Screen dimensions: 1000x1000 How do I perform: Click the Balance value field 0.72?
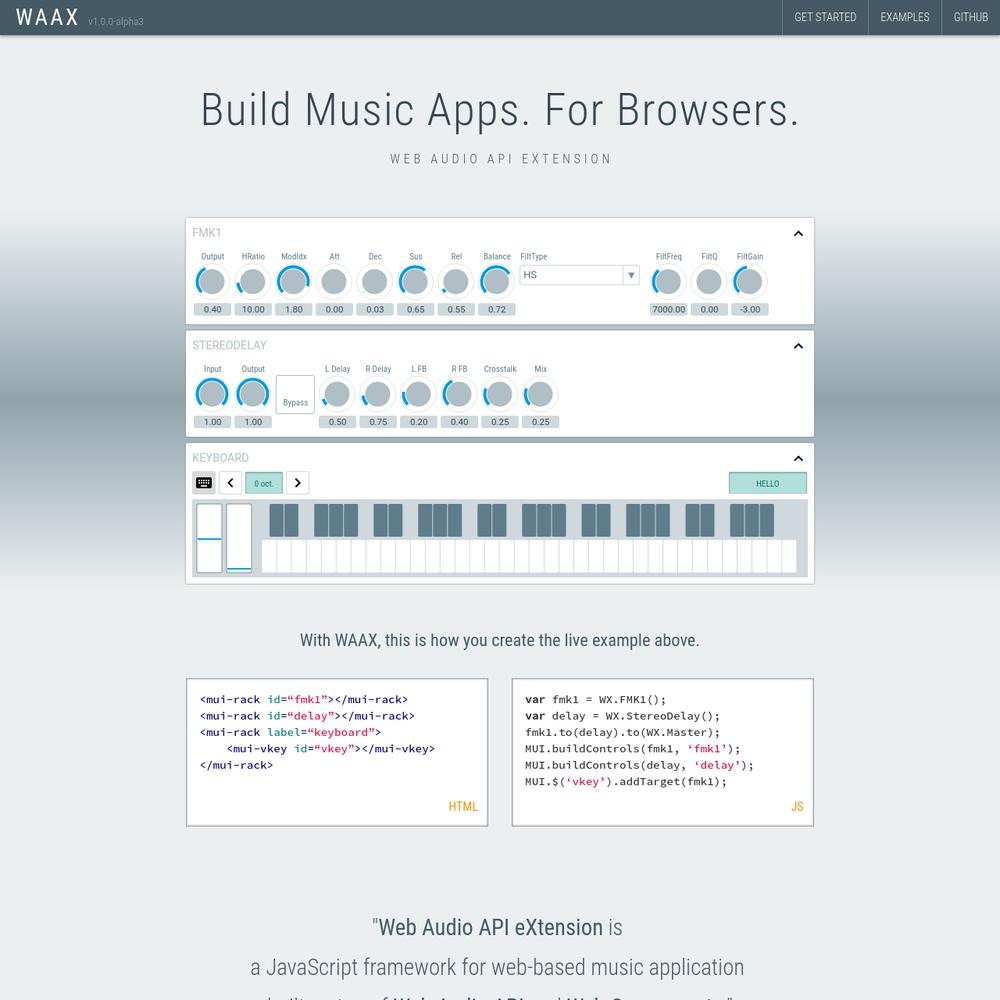(497, 309)
